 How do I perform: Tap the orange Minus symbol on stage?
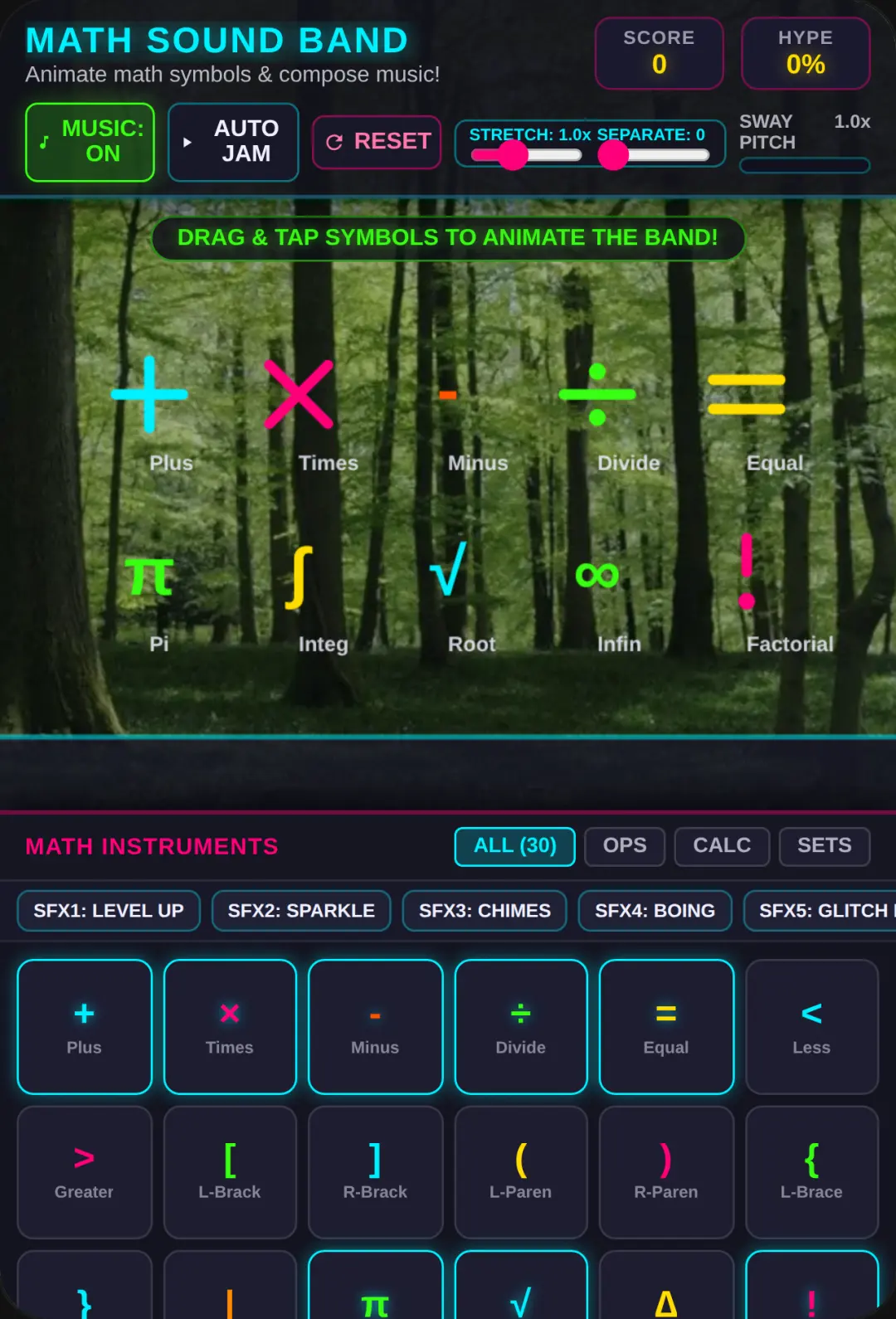click(x=448, y=395)
